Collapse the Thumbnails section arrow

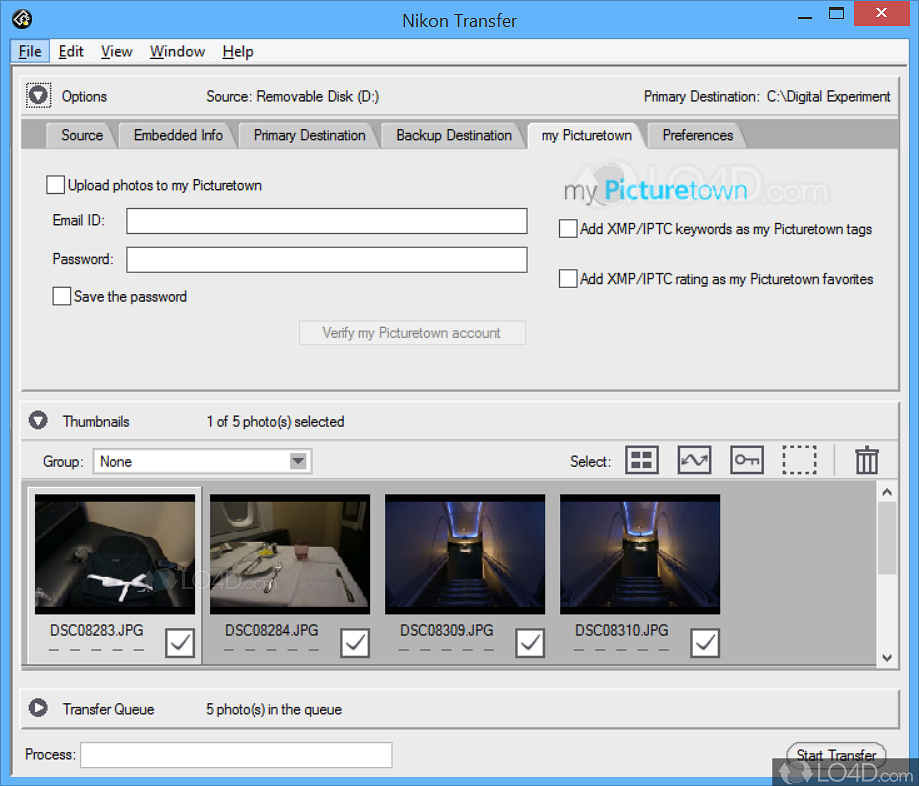(38, 420)
